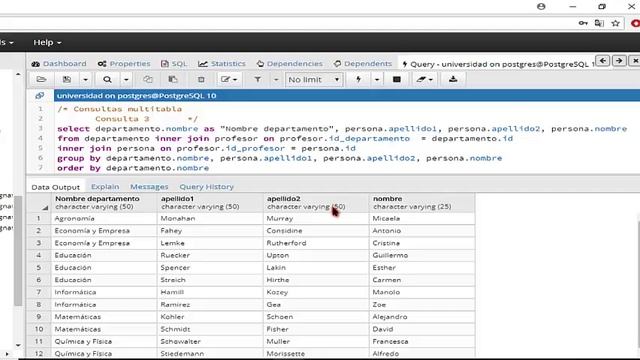The image size is (640, 360).
Task: Switch to the Properties tab
Action: tap(124, 64)
